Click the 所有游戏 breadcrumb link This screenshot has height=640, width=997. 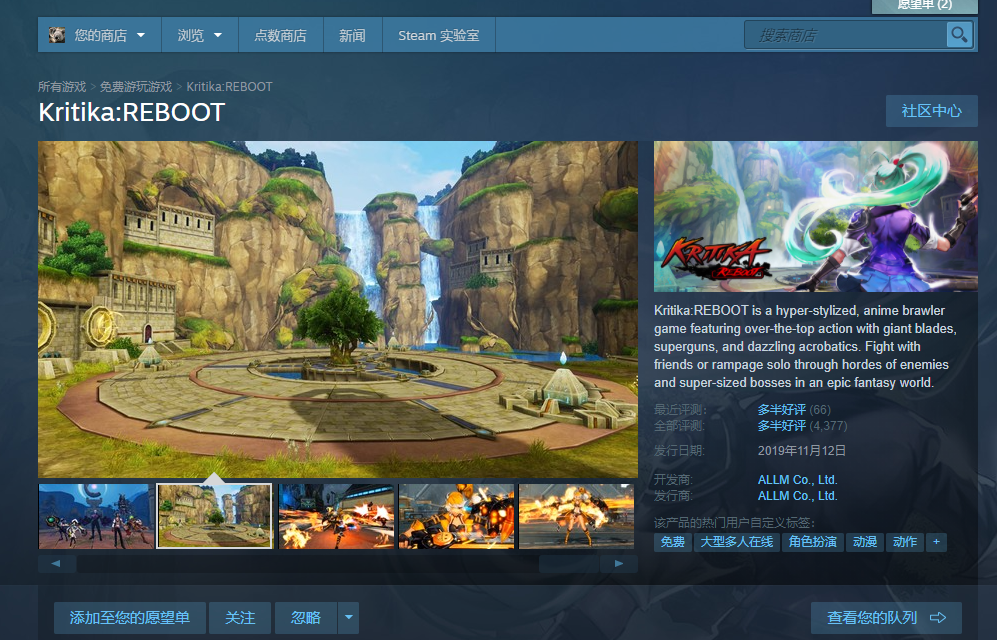tap(62, 86)
